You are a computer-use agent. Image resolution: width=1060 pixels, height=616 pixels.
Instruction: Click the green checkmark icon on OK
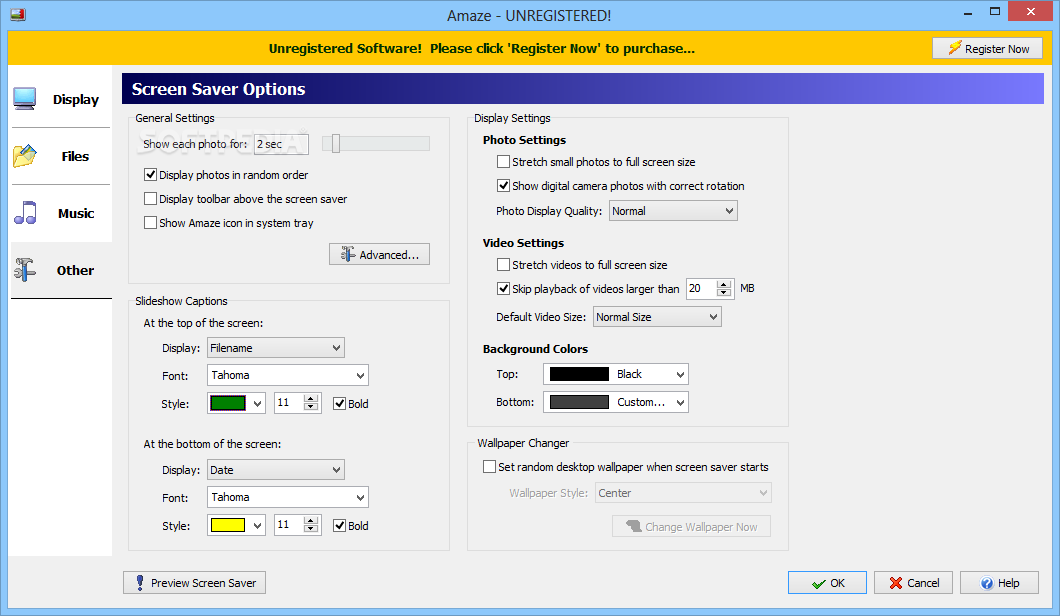tap(819, 584)
